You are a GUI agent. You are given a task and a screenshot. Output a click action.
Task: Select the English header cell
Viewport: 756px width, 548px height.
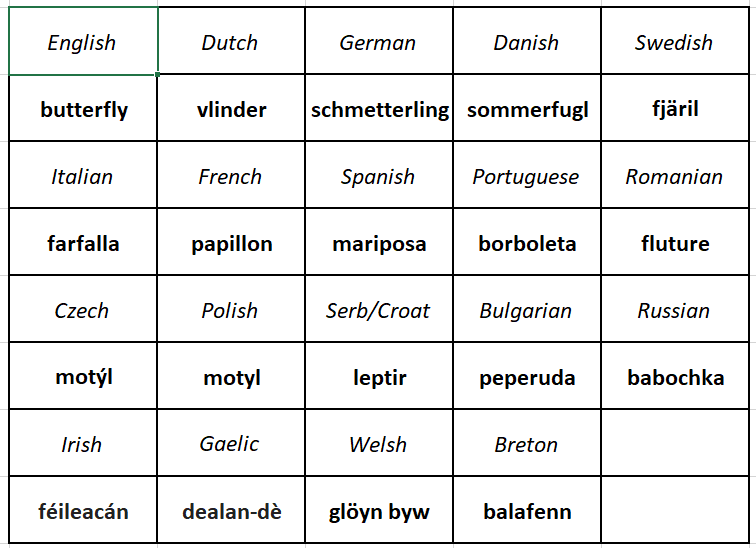click(82, 42)
